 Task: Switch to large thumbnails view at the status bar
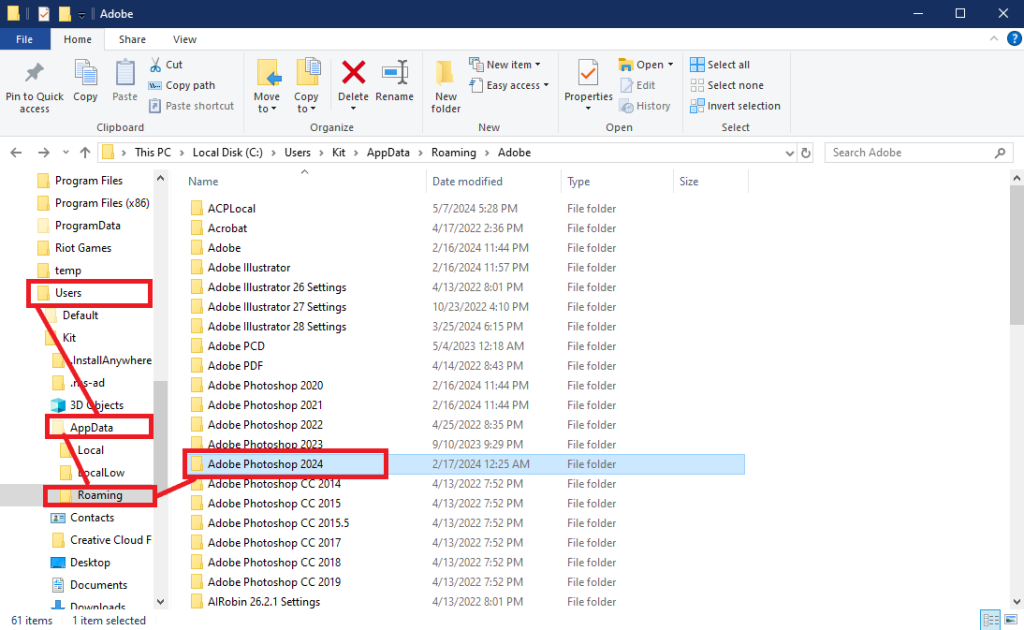(x=1011, y=620)
